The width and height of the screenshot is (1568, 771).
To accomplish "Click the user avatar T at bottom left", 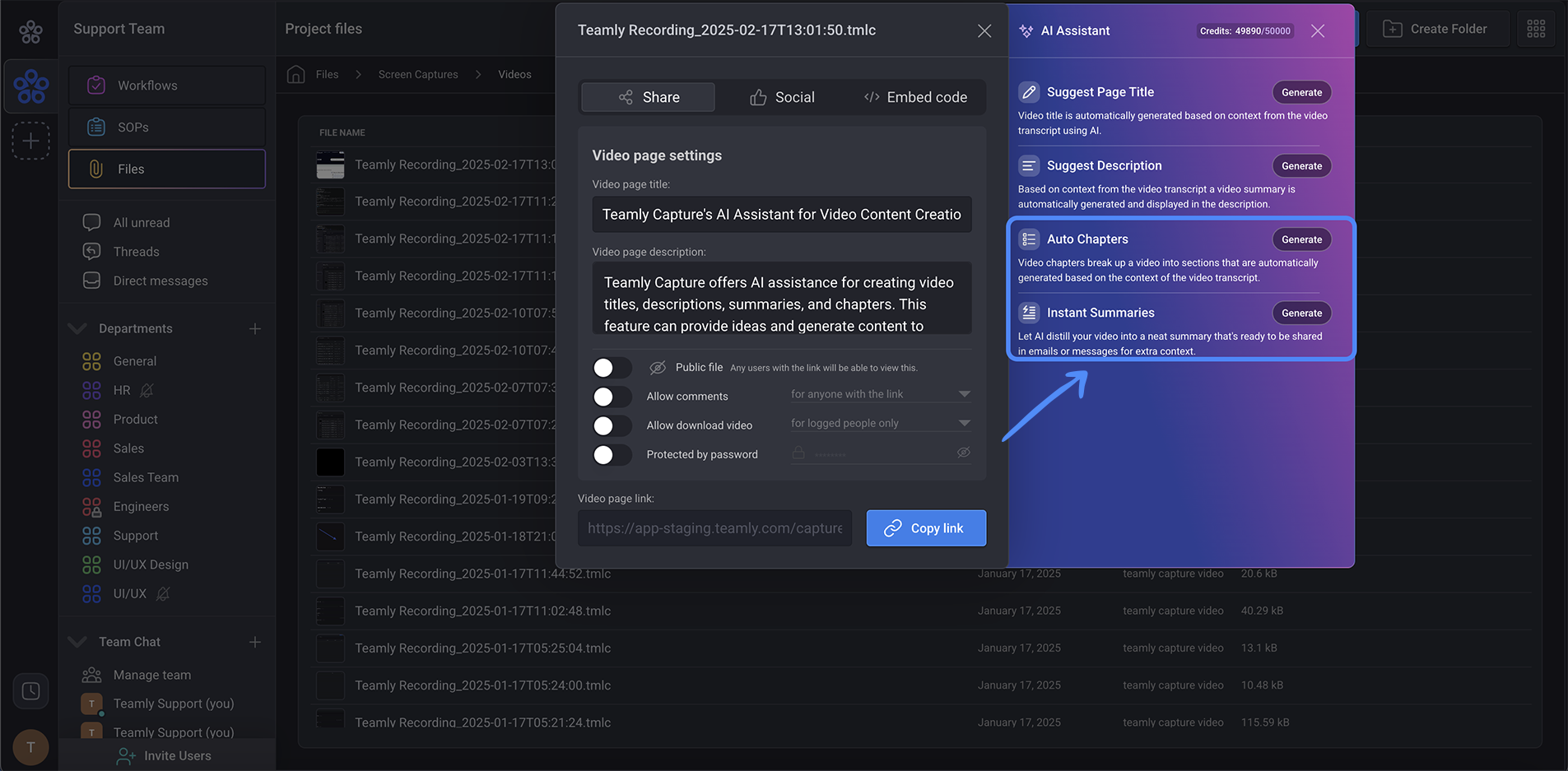I will pos(30,747).
